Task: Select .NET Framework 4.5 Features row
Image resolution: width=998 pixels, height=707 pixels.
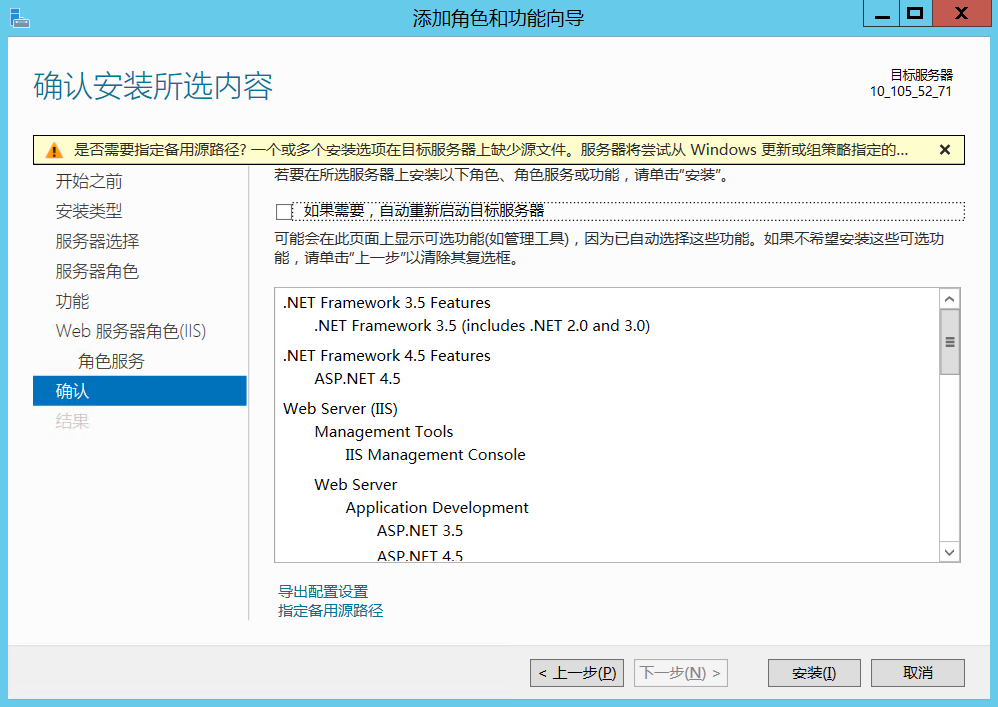Action: click(387, 355)
